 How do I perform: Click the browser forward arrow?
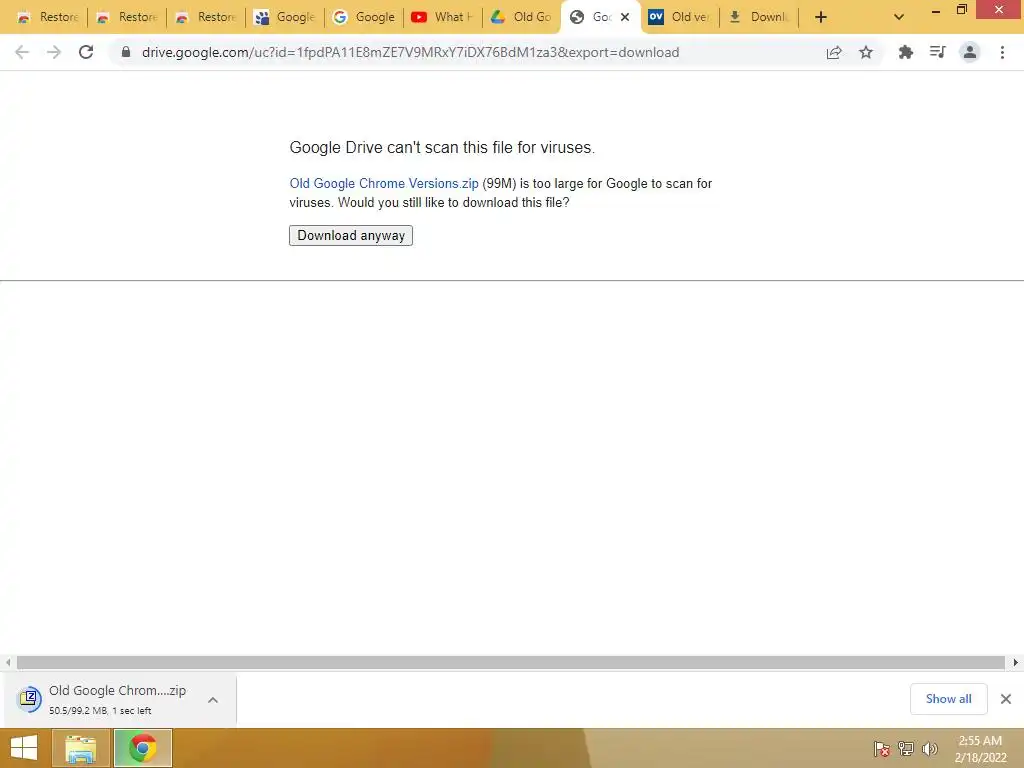(54, 52)
